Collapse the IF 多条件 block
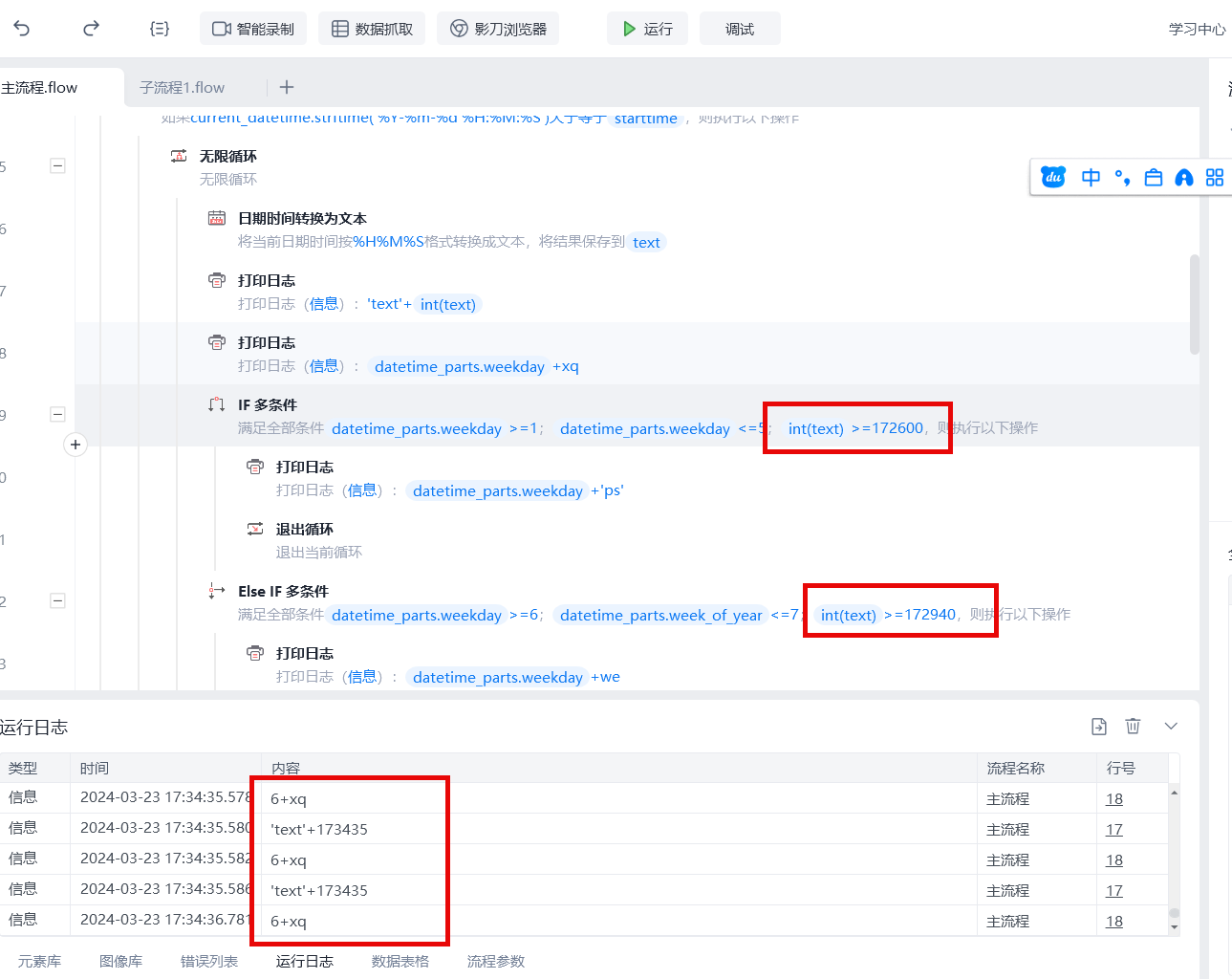 pos(57,414)
